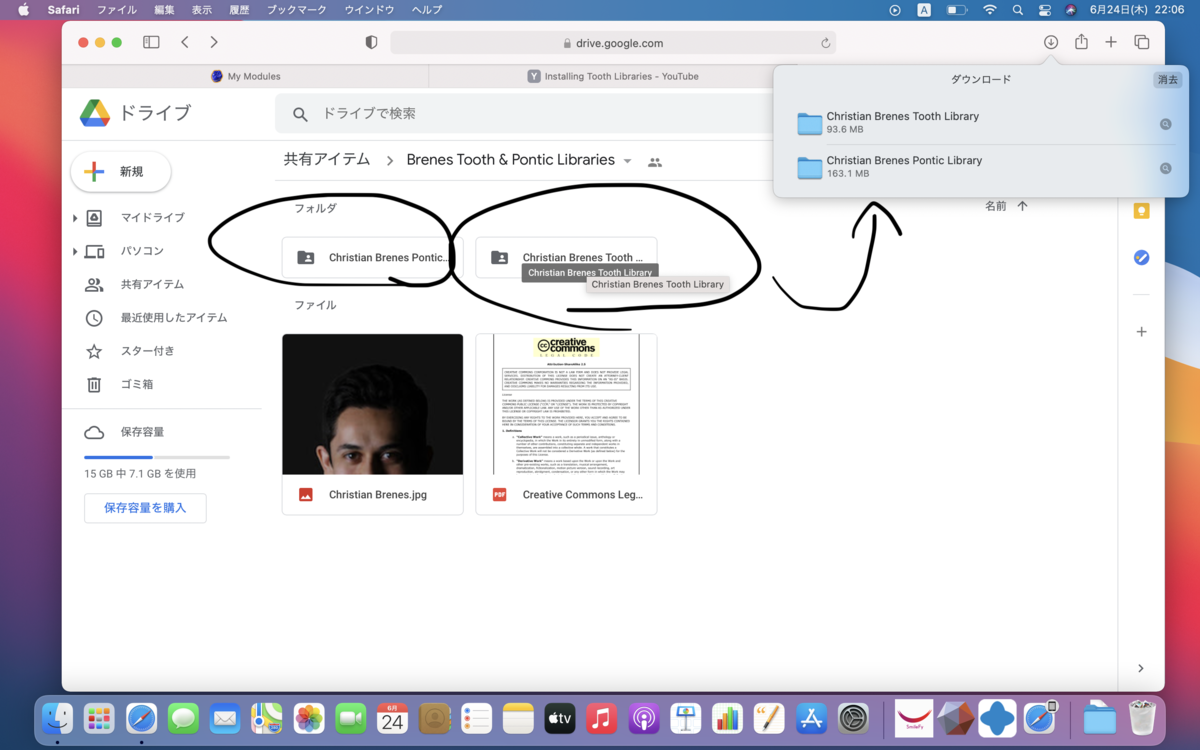The height and width of the screenshot is (750, 1200).
Task: Open the 編集 menu
Action: pyautogui.click(x=164, y=10)
